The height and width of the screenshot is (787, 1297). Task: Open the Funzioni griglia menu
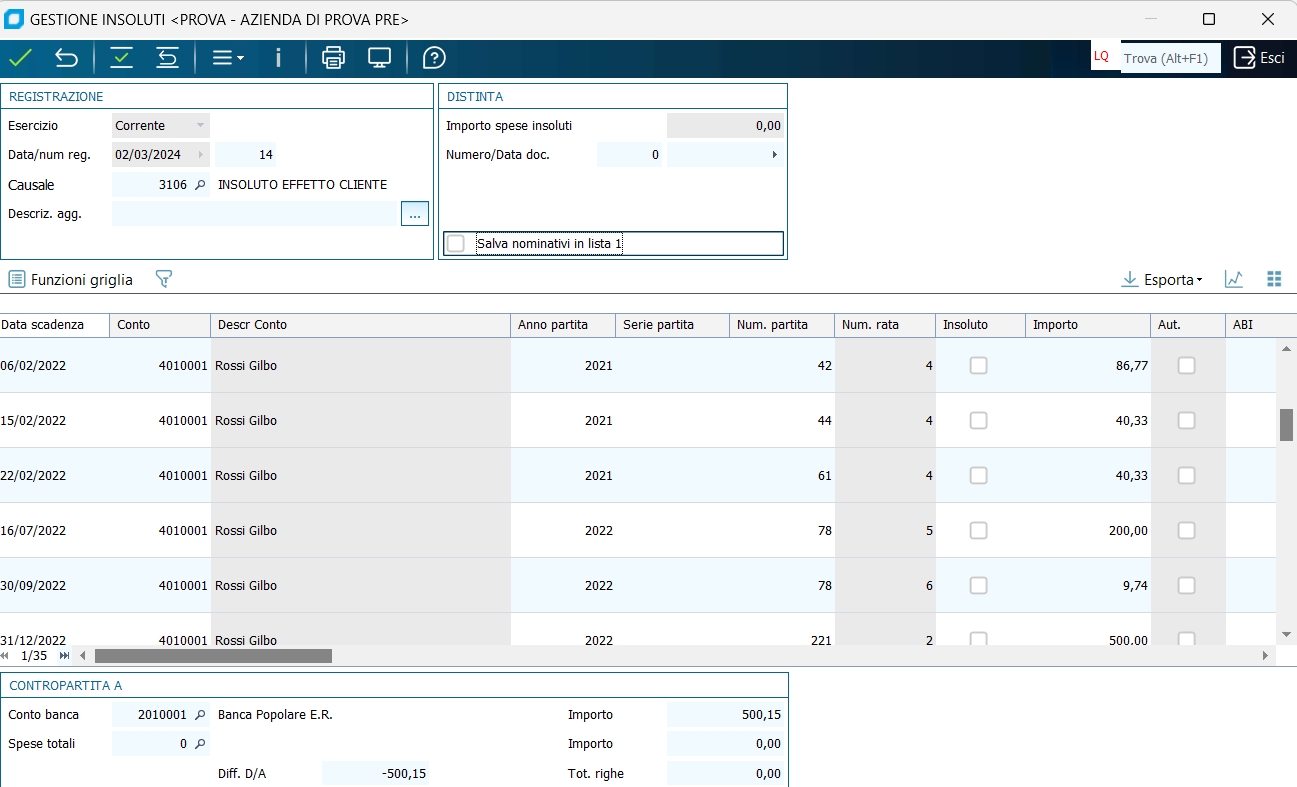click(x=71, y=280)
